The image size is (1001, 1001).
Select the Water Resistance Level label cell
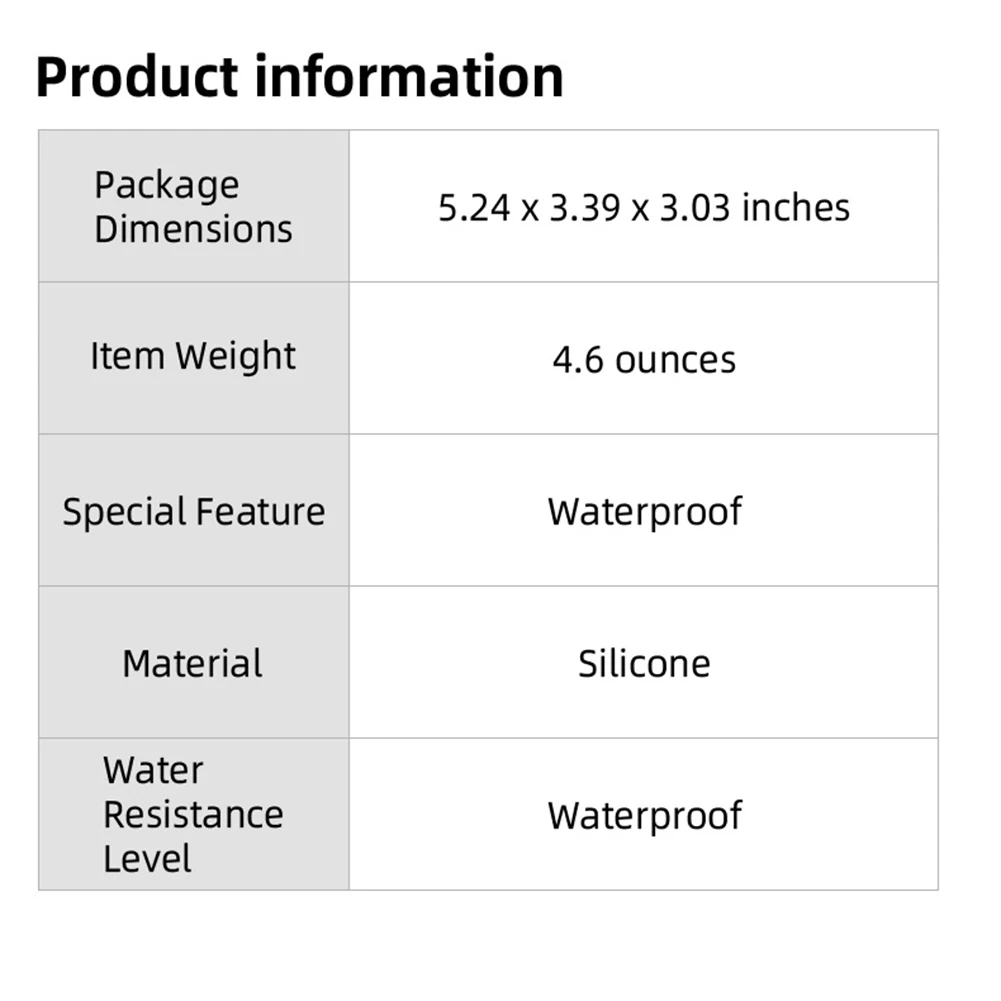(193, 815)
